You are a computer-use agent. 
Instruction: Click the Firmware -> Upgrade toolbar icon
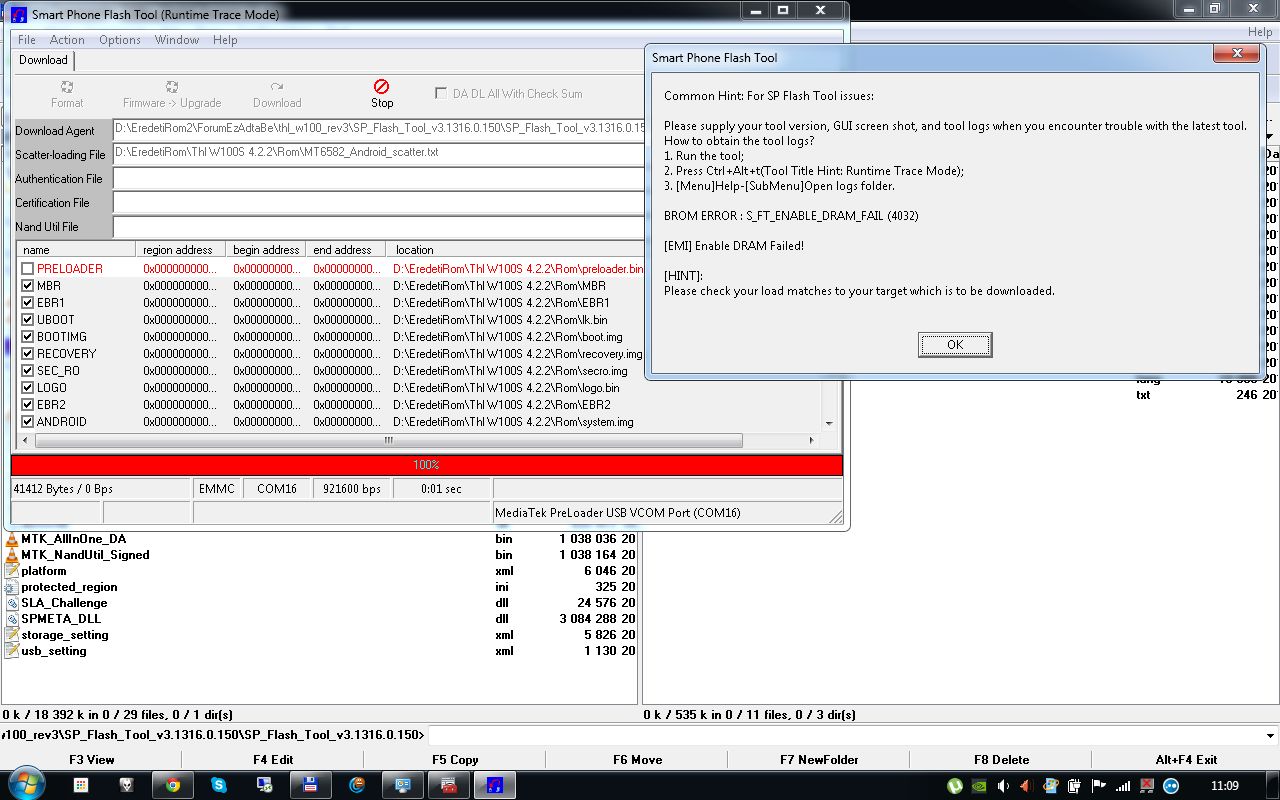[x=172, y=87]
